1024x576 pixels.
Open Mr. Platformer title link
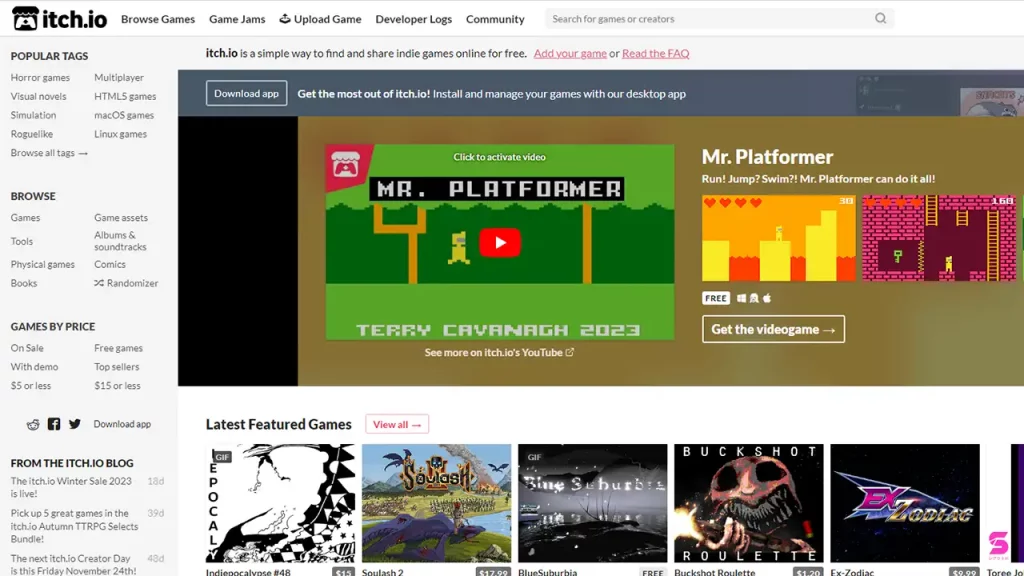point(767,157)
